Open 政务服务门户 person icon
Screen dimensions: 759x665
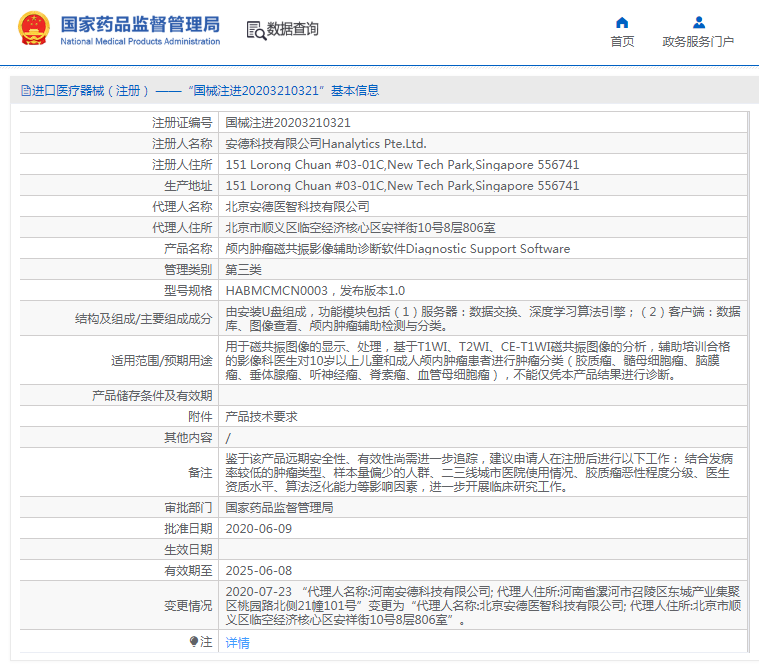click(x=698, y=23)
